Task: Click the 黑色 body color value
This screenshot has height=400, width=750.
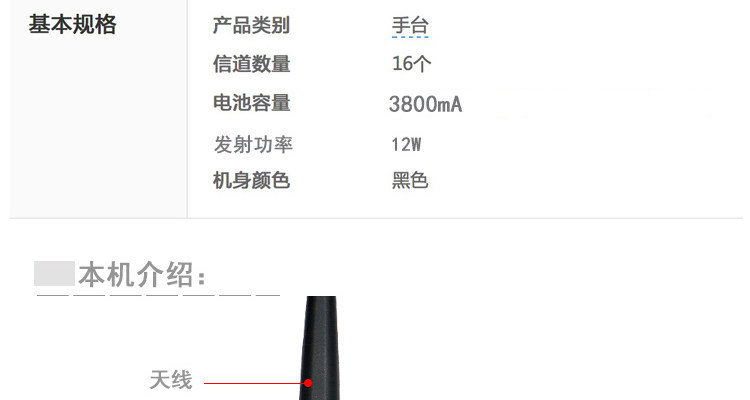Action: click(x=410, y=181)
